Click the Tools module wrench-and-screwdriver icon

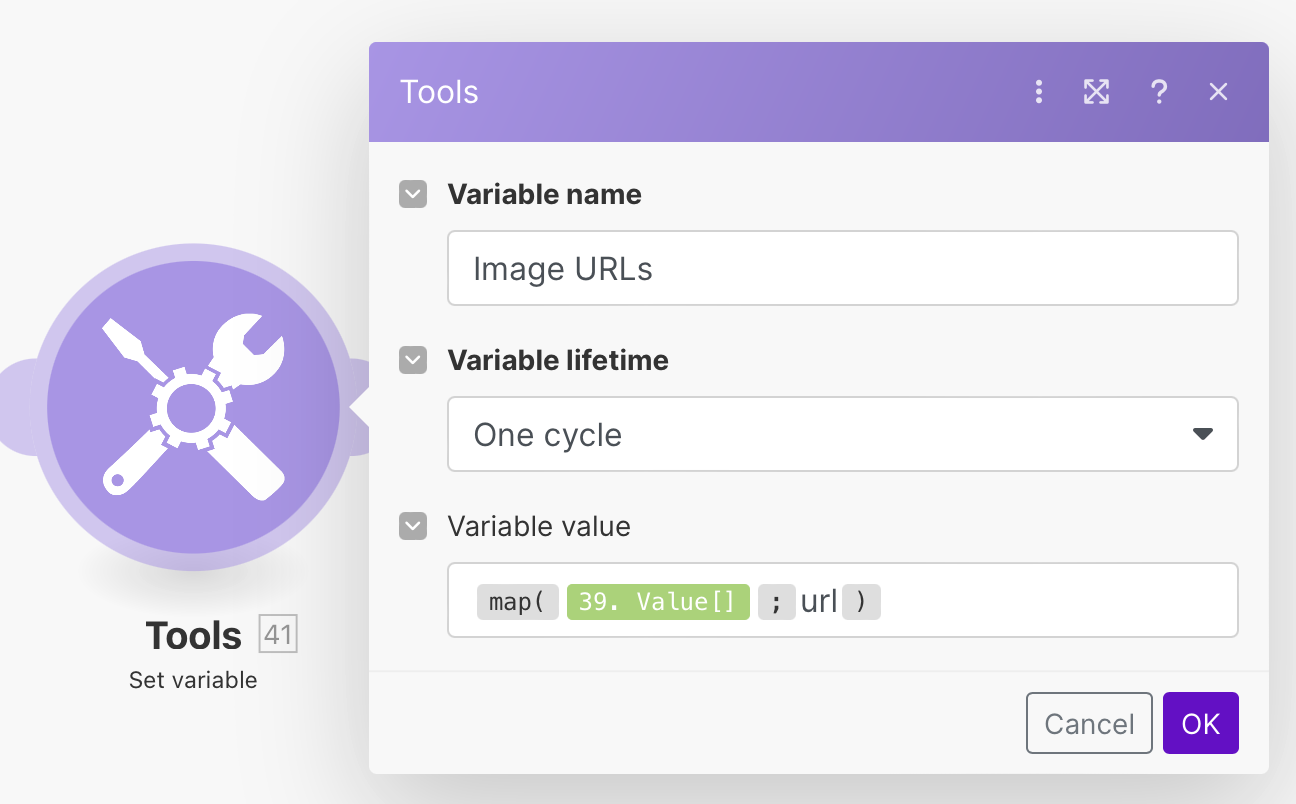click(x=193, y=407)
